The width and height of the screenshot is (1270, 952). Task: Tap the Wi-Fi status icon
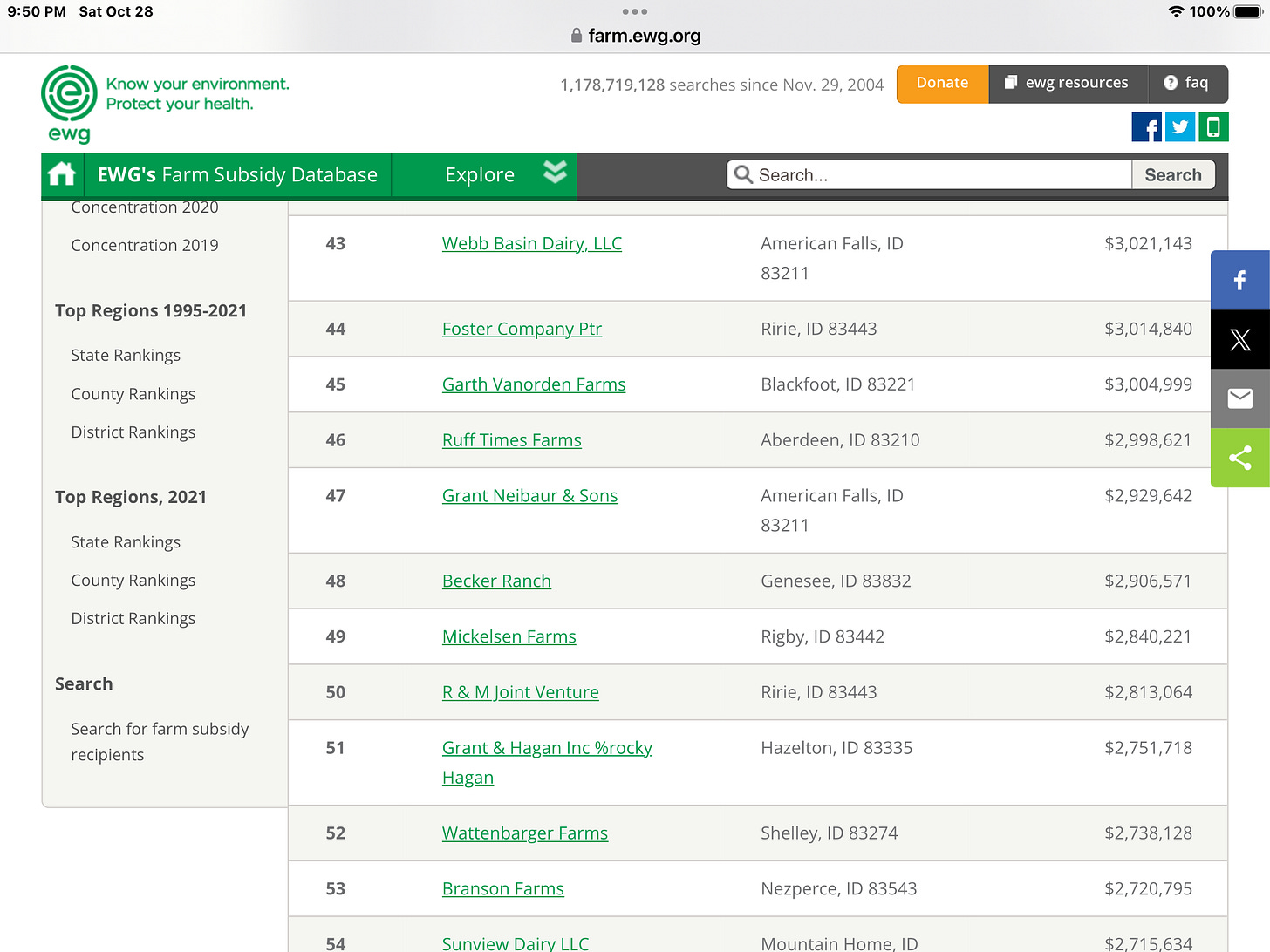tap(1176, 11)
